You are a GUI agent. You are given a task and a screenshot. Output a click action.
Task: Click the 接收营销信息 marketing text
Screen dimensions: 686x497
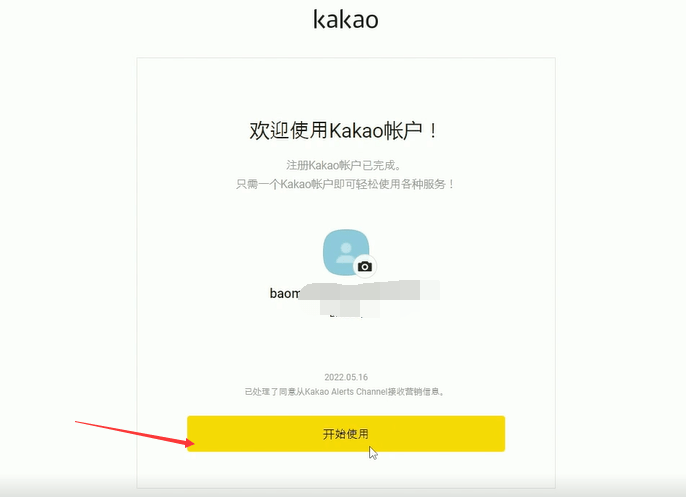(414, 392)
